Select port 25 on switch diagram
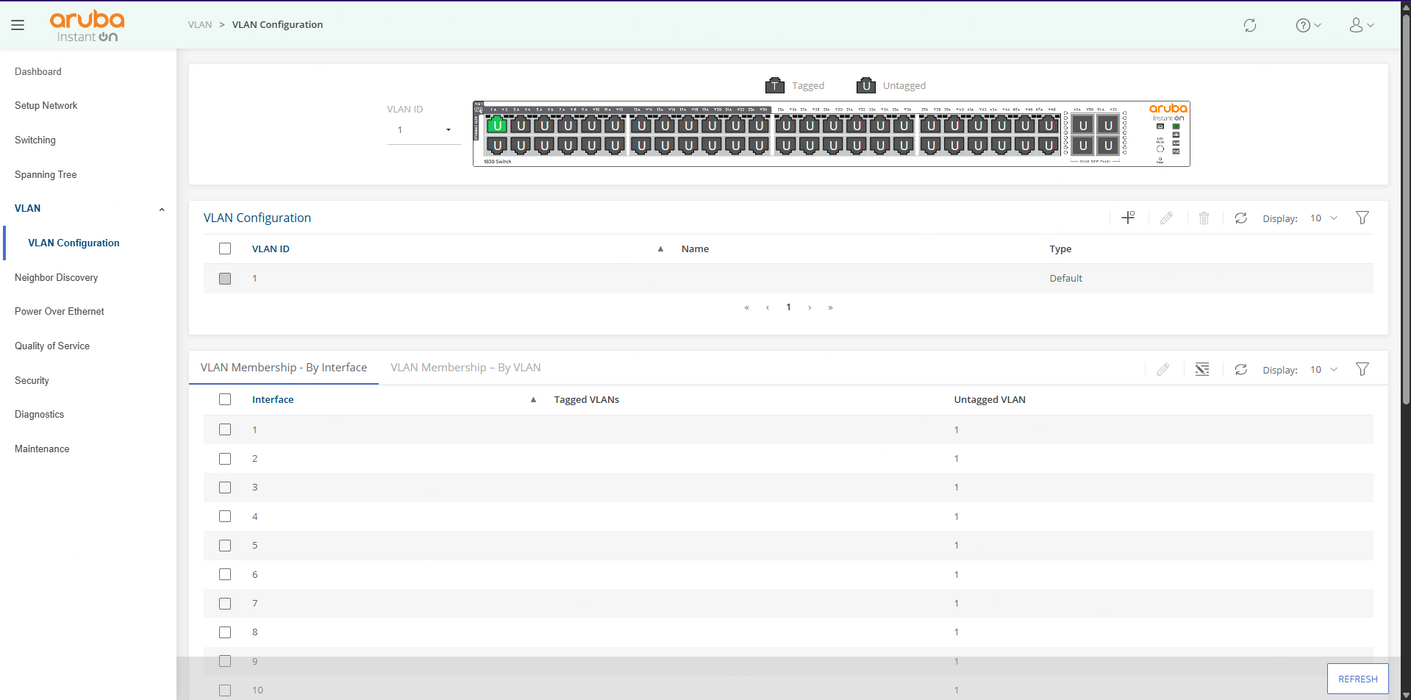The width and height of the screenshot is (1411, 700). click(x=785, y=125)
